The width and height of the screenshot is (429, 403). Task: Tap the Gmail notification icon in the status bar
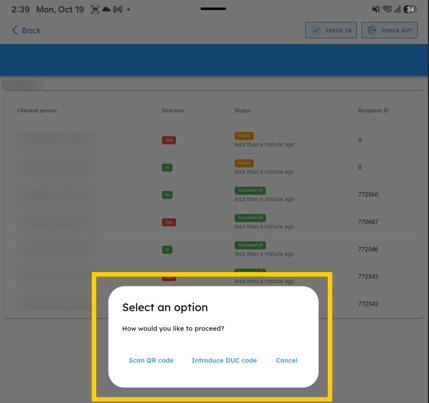tap(117, 9)
